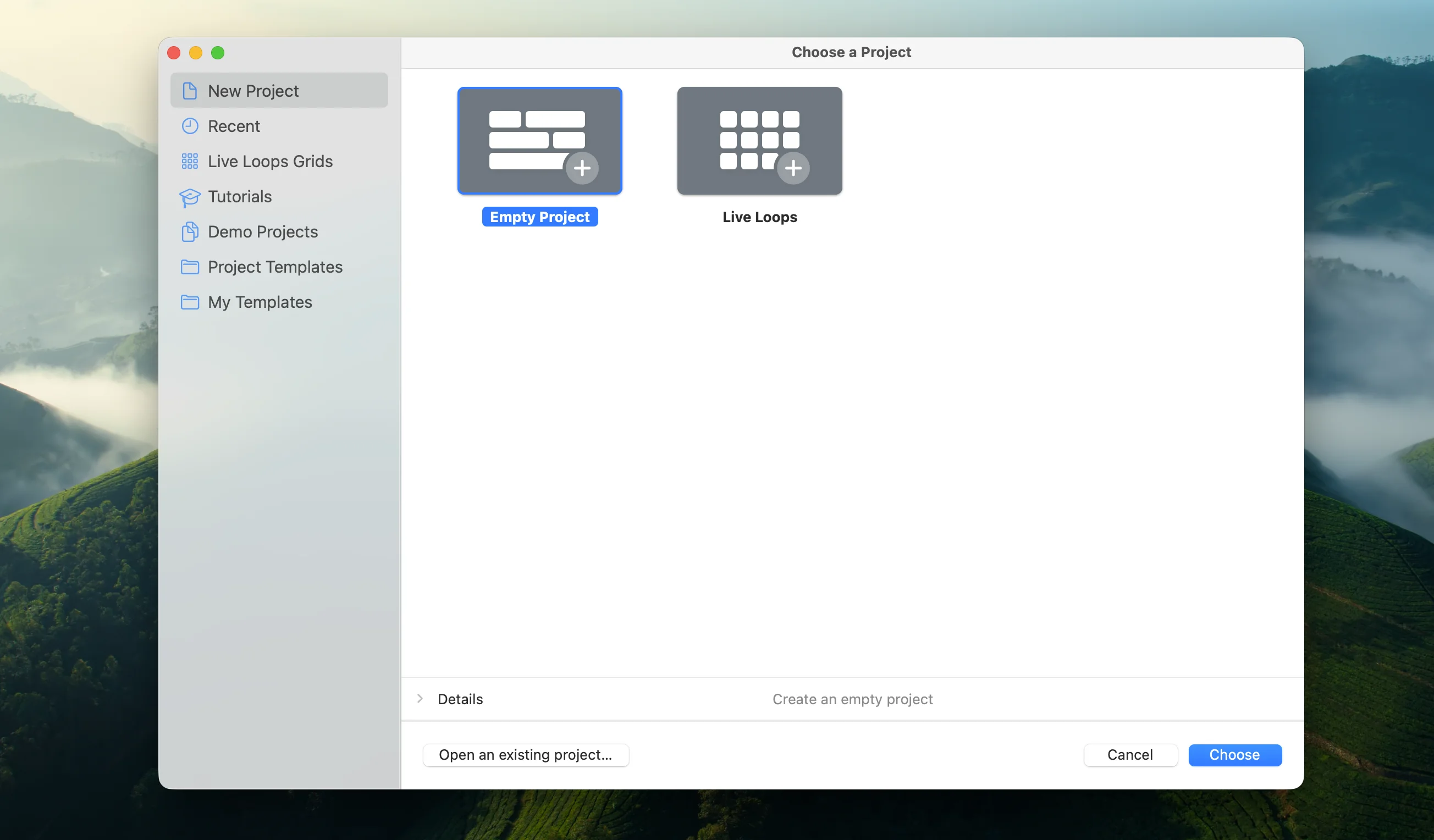This screenshot has width=1434, height=840.
Task: Click the green zoom window button
Action: pos(218,52)
